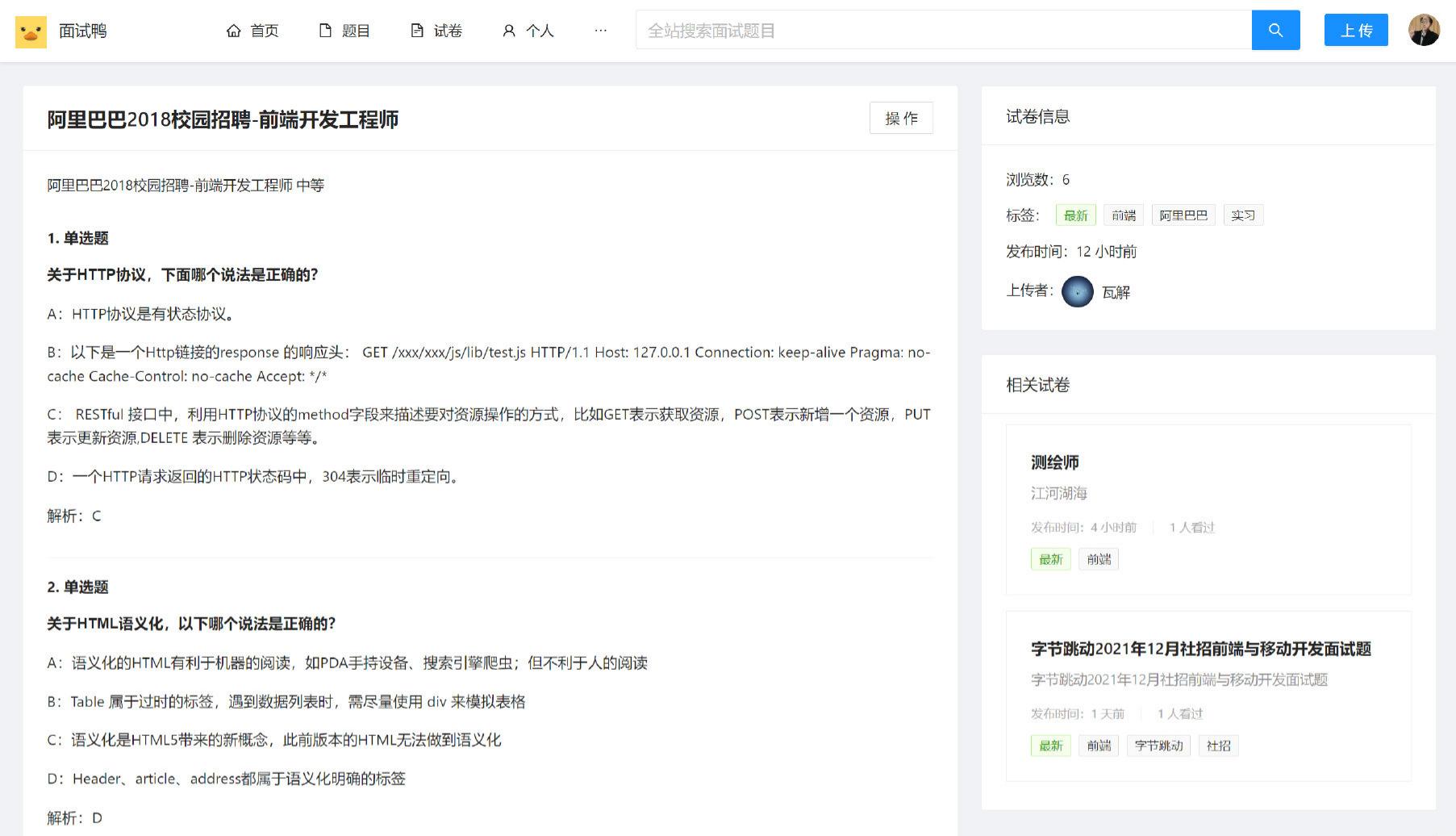Select the 首页 home icon
Screen dimensions: 1456x836
(234, 30)
